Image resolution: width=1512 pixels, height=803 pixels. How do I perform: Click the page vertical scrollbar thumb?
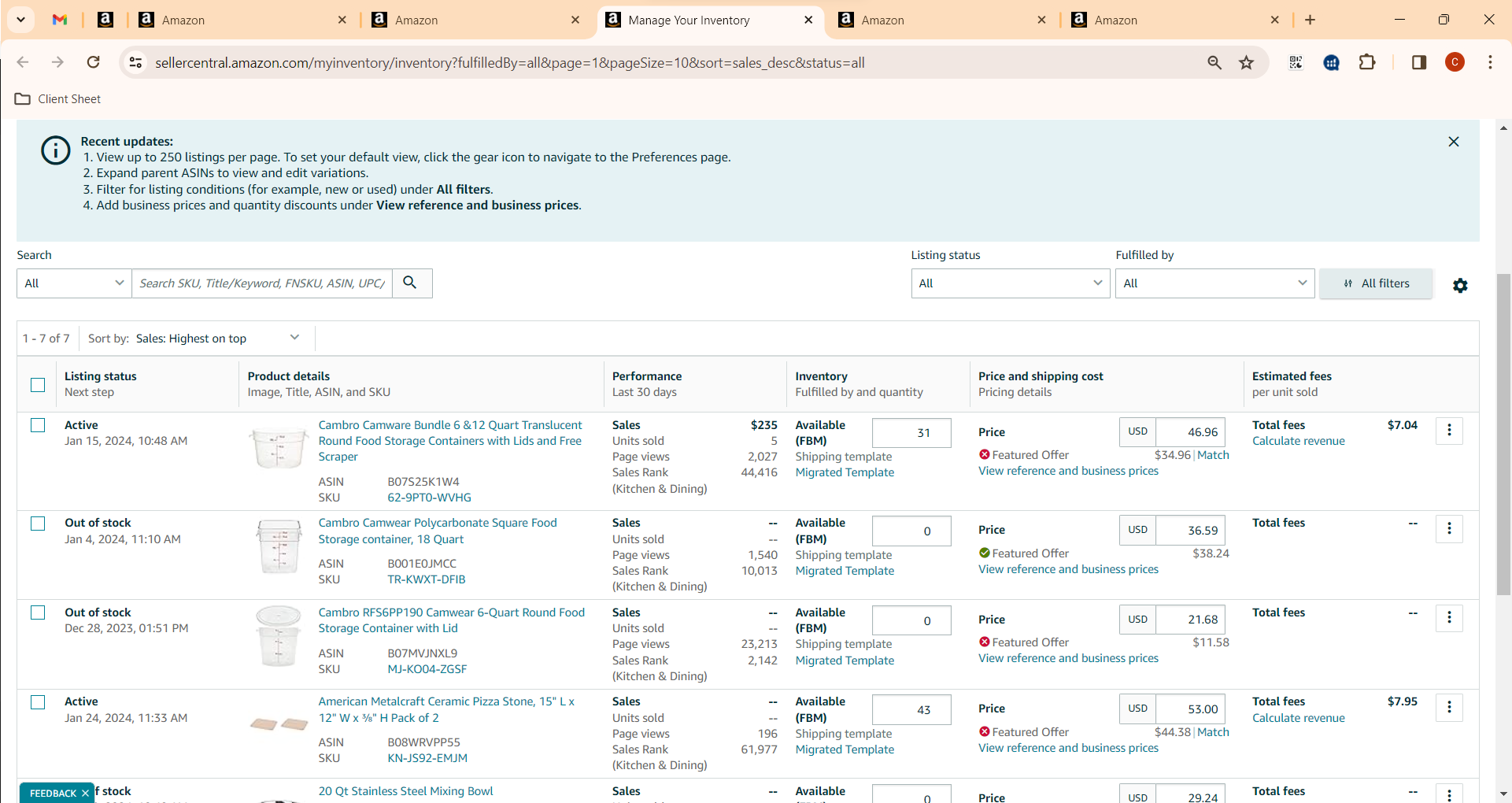tap(1503, 435)
